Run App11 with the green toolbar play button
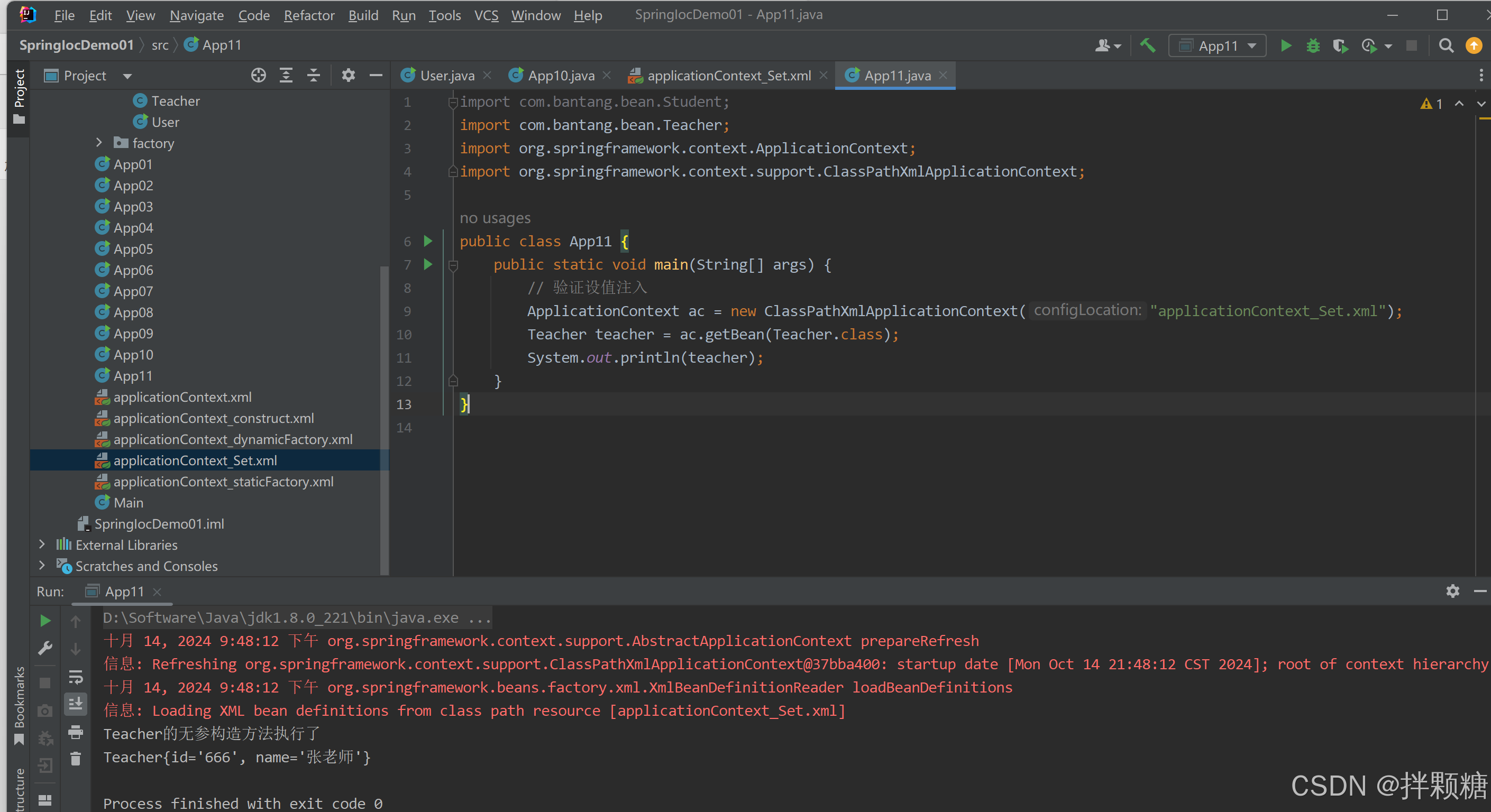 pos(1286,45)
